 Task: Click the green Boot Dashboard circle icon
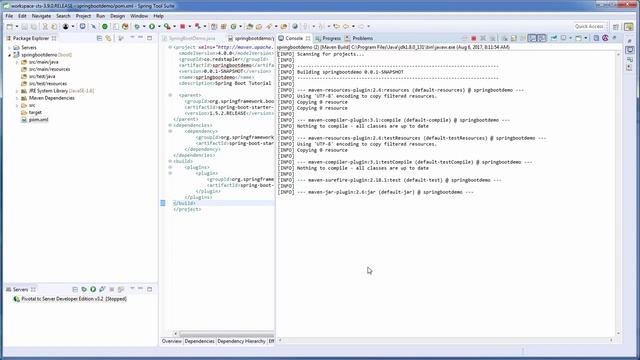click(x=105, y=27)
